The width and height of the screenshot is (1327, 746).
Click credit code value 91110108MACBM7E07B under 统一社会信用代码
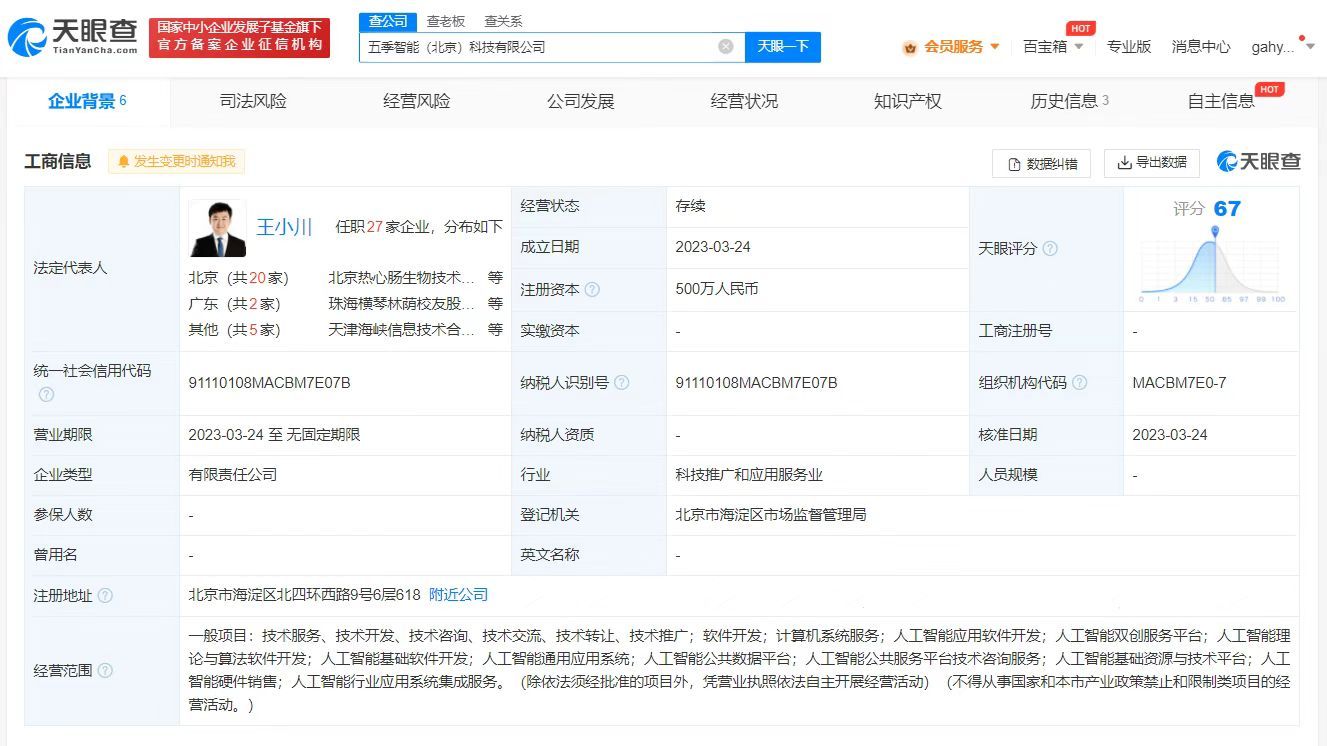coord(269,382)
